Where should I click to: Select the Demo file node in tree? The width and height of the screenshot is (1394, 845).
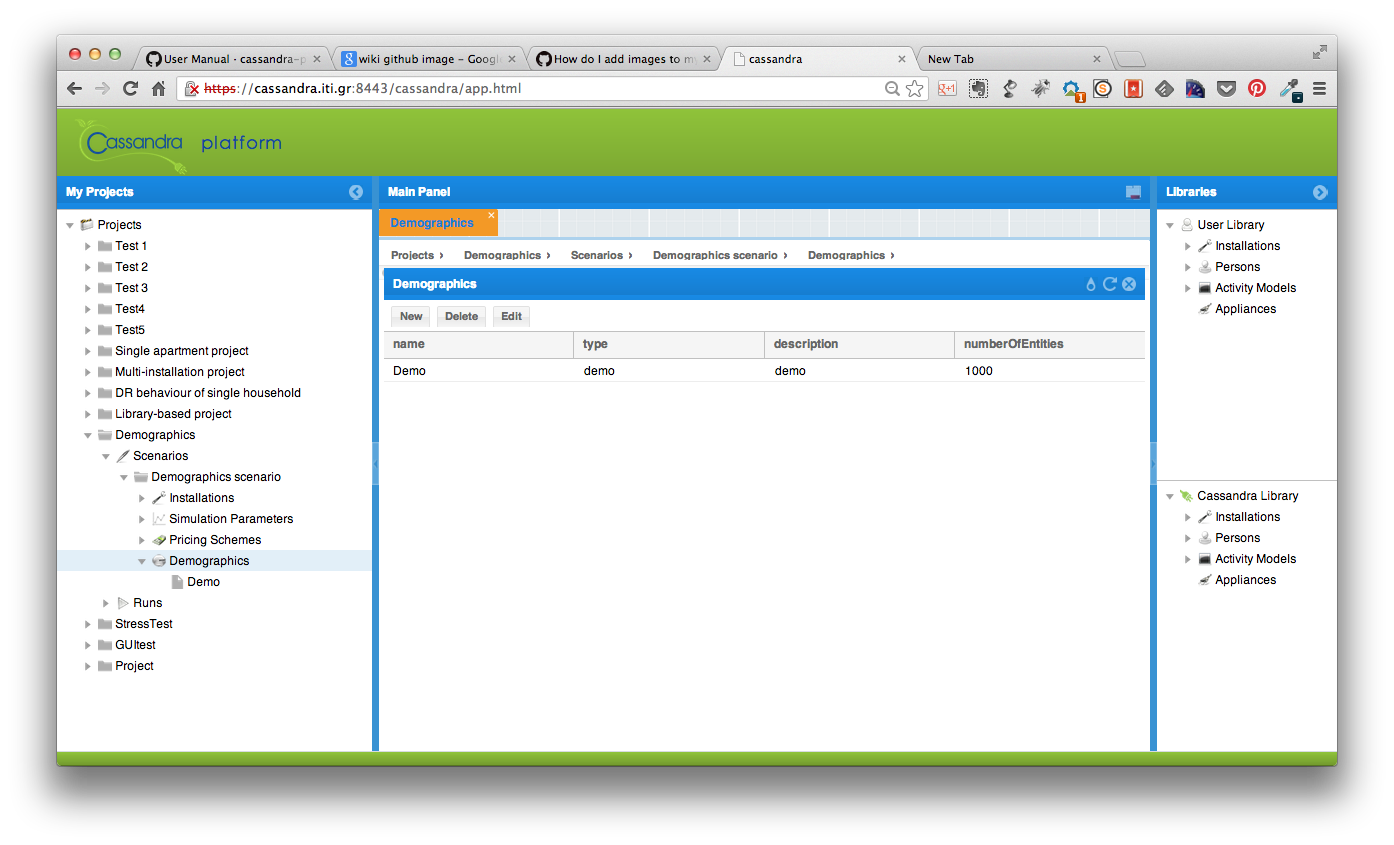click(x=203, y=582)
